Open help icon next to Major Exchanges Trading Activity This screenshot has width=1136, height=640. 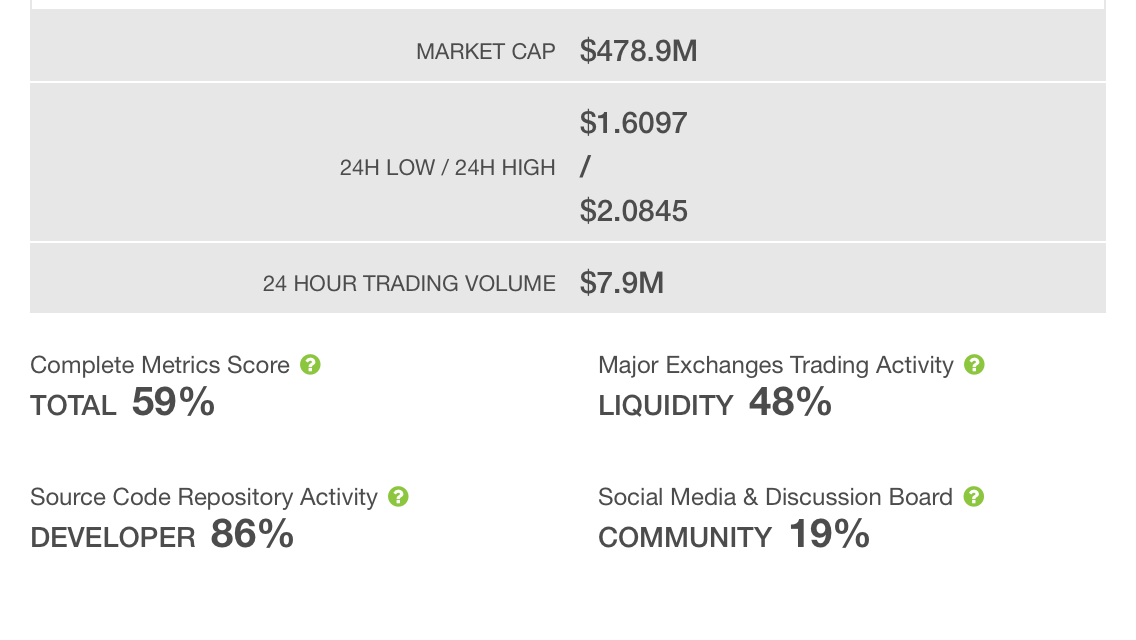(974, 365)
